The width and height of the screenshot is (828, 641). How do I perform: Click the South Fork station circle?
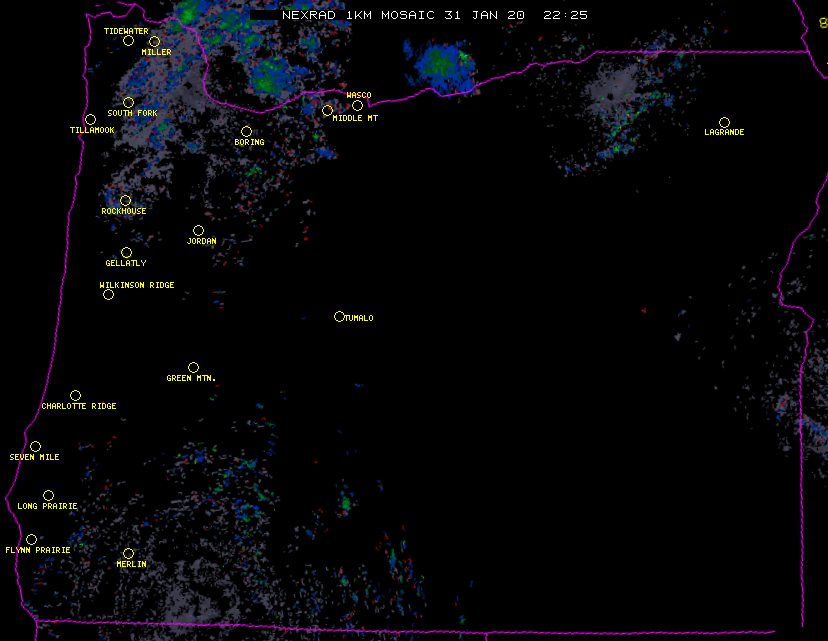click(128, 102)
